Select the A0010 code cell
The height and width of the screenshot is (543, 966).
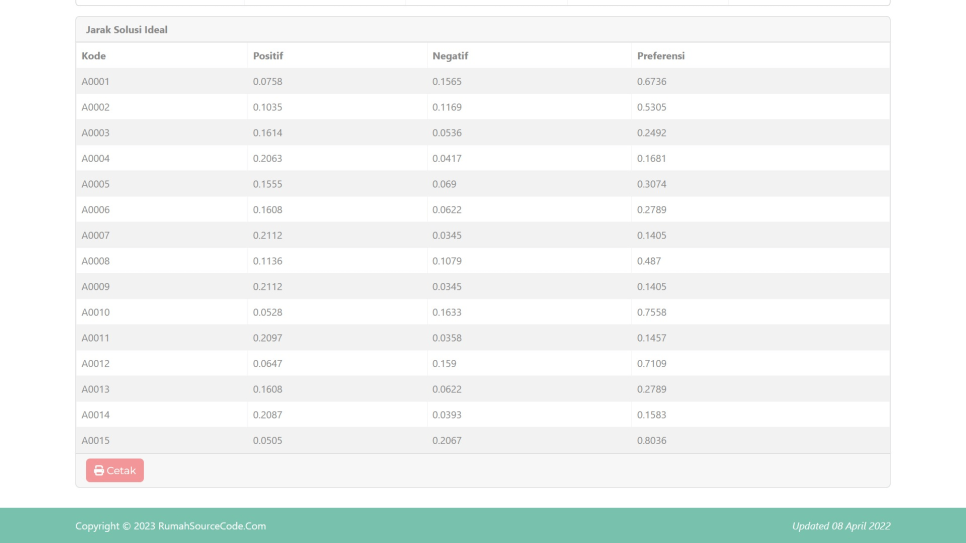[95, 312]
